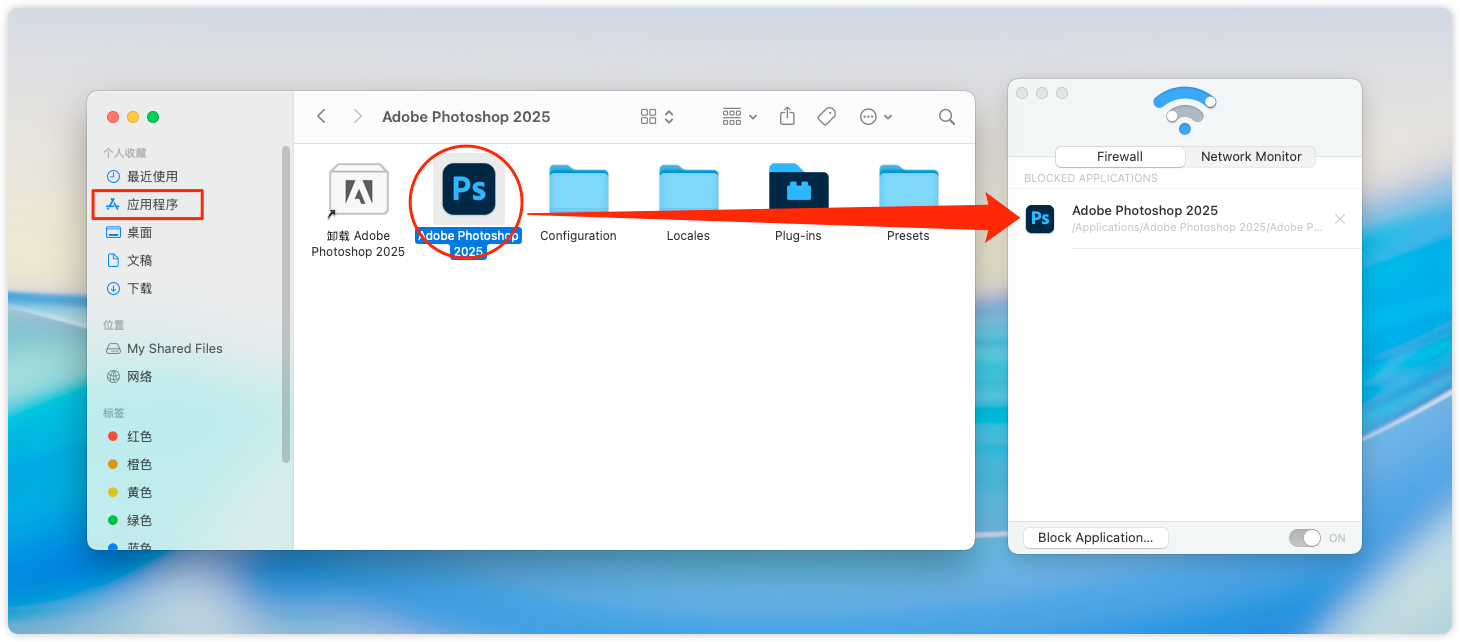The height and width of the screenshot is (642, 1460).
Task: Toggle the firewall ON switch
Action: pos(1304,538)
